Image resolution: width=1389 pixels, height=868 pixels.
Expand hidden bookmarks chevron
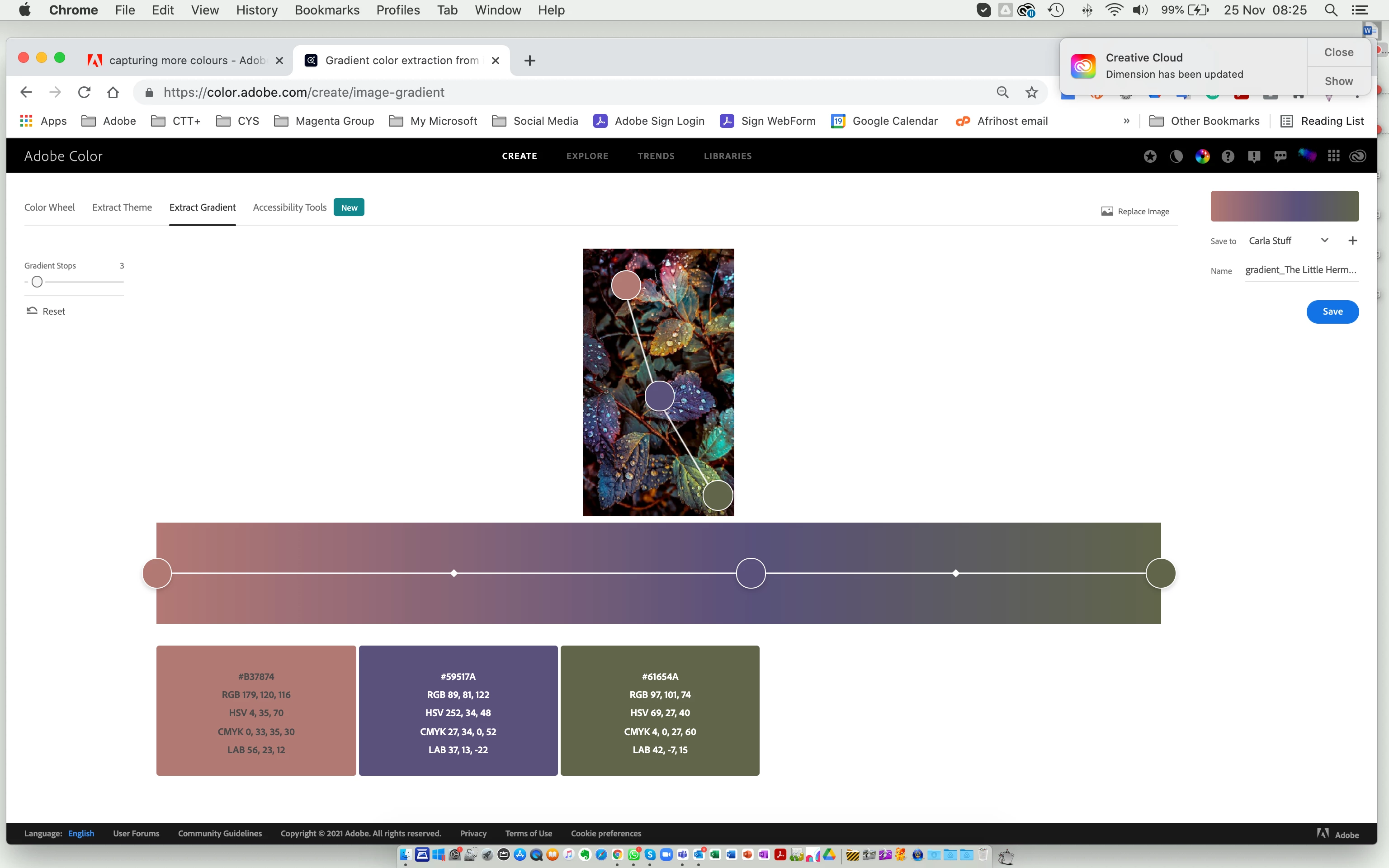(x=1126, y=121)
